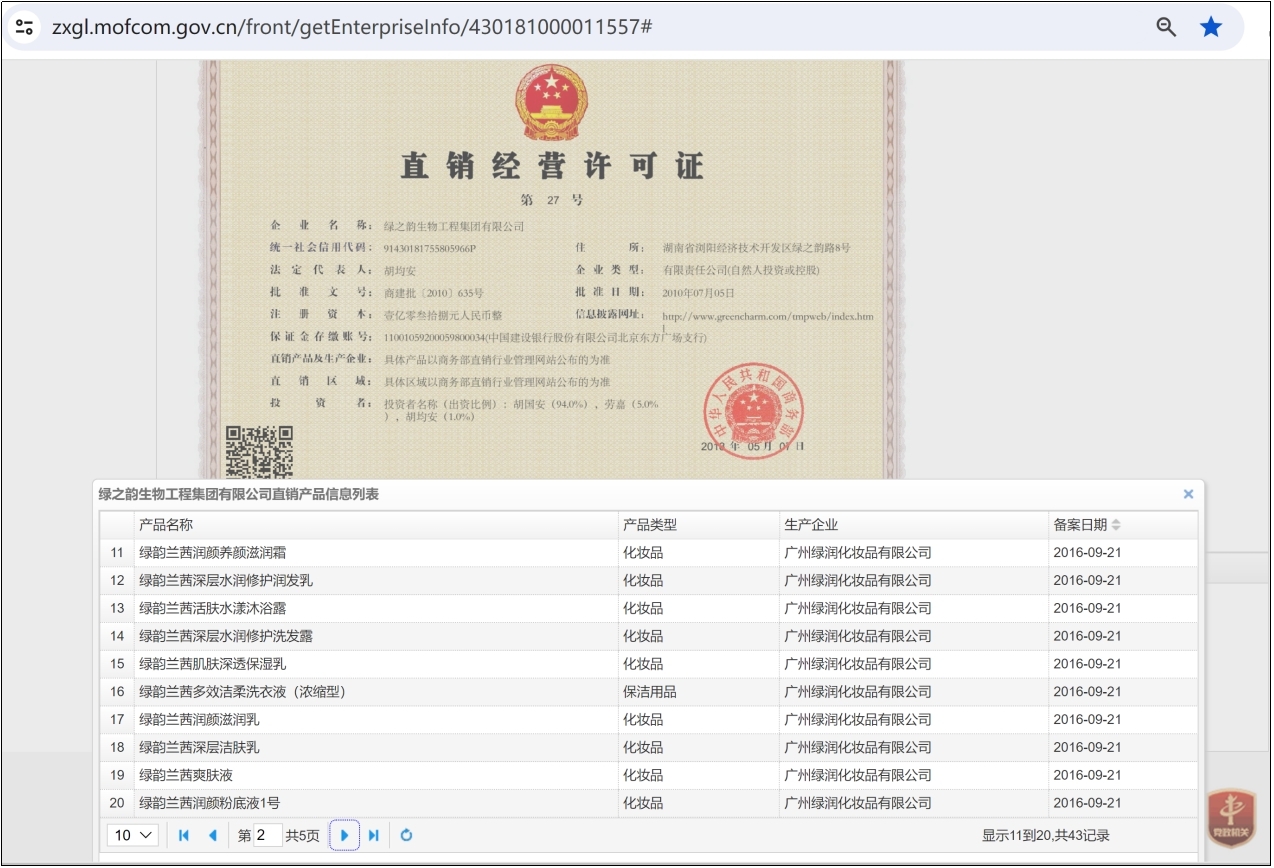
Task: Select row 绿韵兰茜肌肤深透保湿乳
Action: [x=649, y=663]
